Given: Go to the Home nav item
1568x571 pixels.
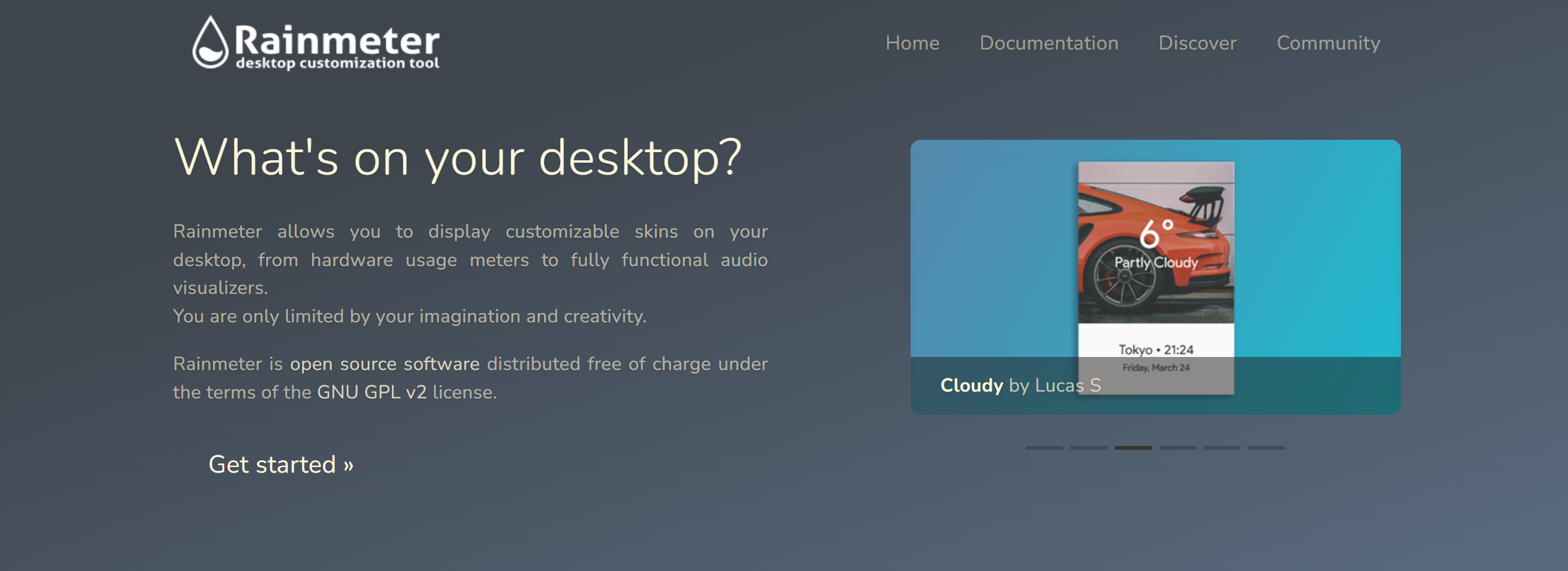Looking at the screenshot, I should (912, 43).
